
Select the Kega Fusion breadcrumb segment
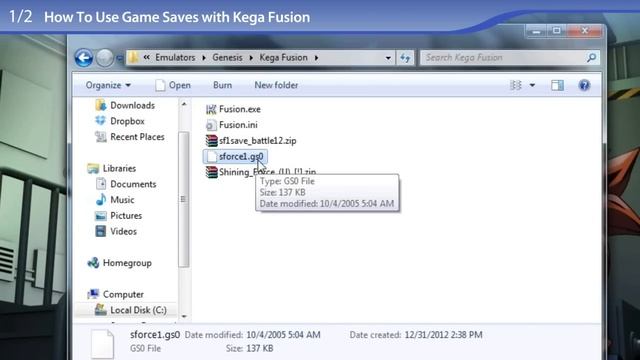pos(284,58)
